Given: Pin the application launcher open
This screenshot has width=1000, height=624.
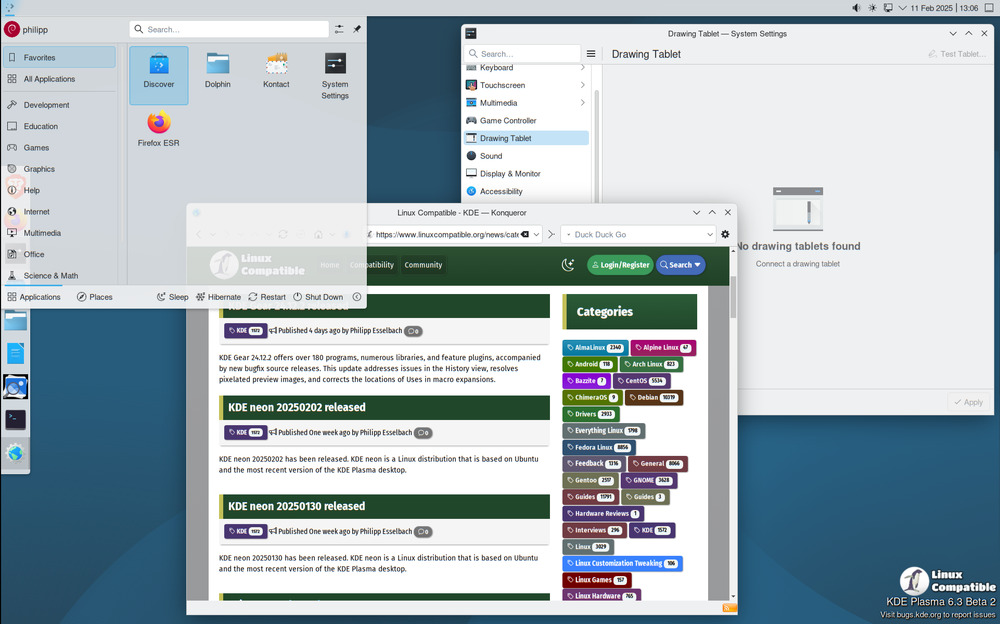Looking at the screenshot, I should click(x=357, y=30).
